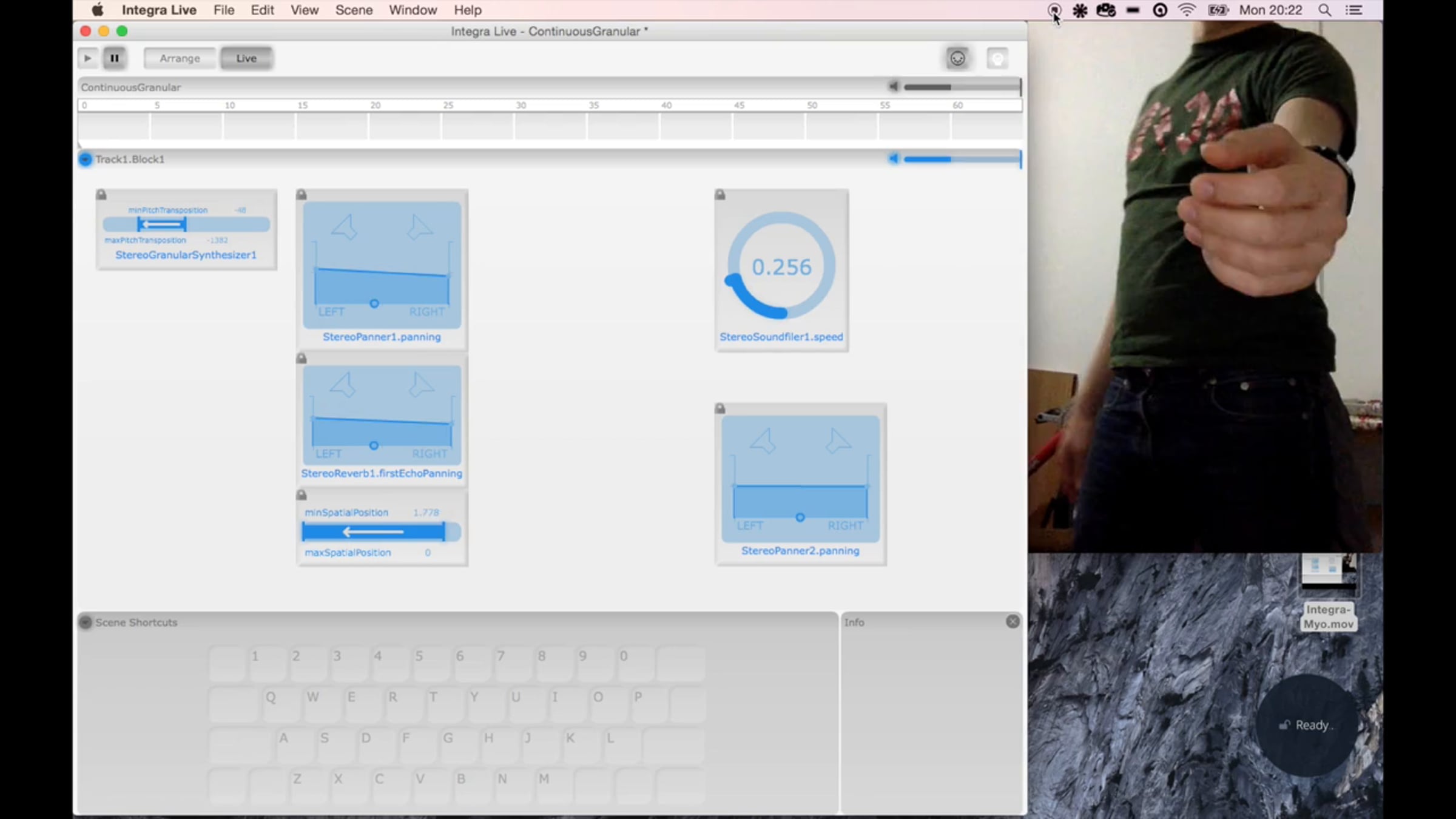Click the 30 mark on the timeline ruler
This screenshot has width=1456, height=819.
coord(521,106)
